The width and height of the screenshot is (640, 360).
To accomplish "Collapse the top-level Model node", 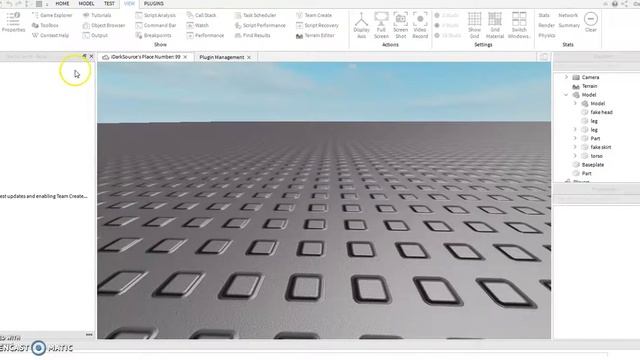I will coord(566,95).
